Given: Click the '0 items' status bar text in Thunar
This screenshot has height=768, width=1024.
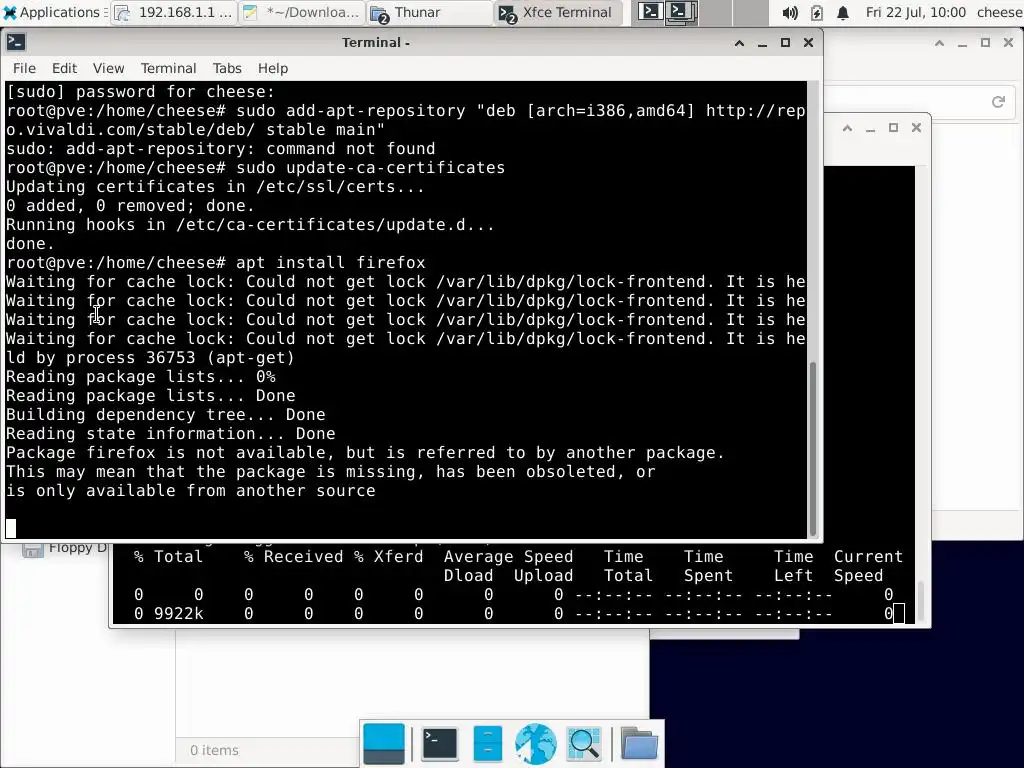Looking at the screenshot, I should coord(214,750).
